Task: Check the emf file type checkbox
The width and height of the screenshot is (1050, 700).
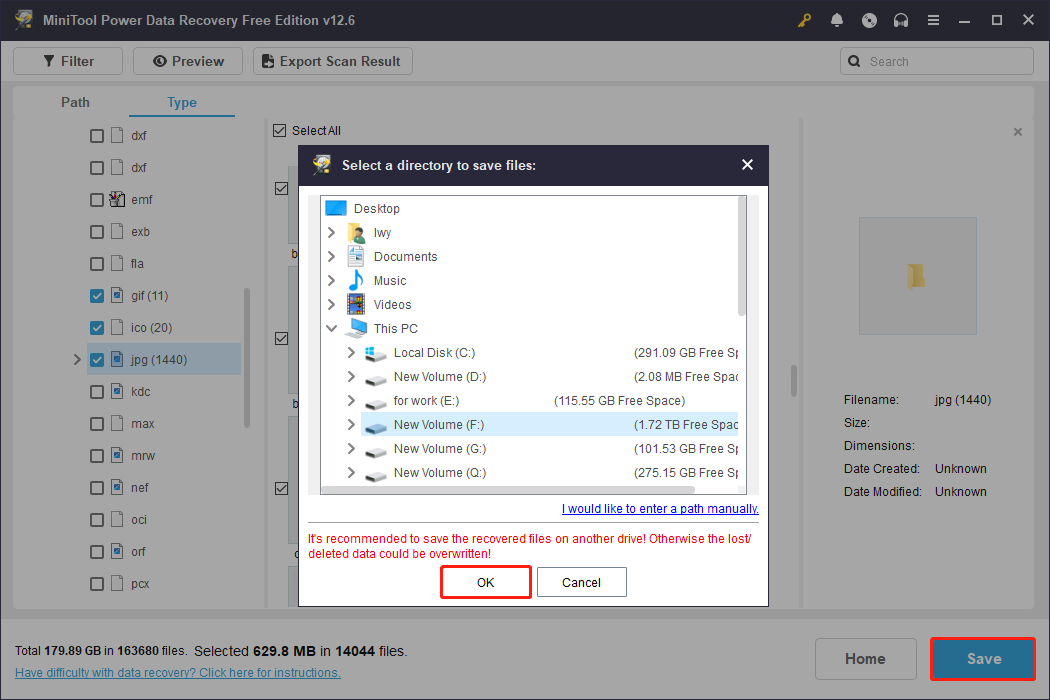Action: (x=97, y=200)
